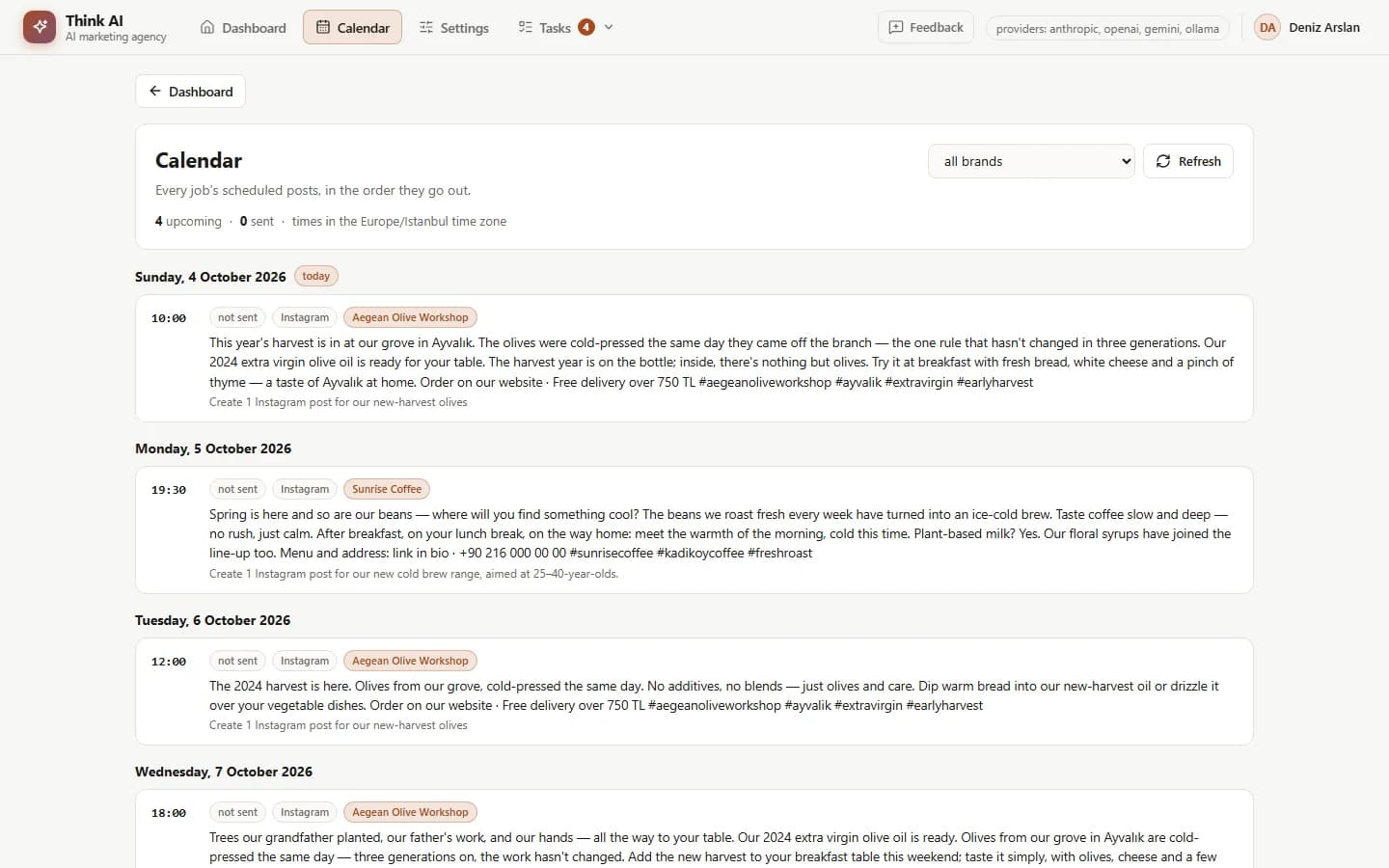Screen dimensions: 1389x868
Task: Click the refresh arrows icon
Action: tap(1163, 161)
